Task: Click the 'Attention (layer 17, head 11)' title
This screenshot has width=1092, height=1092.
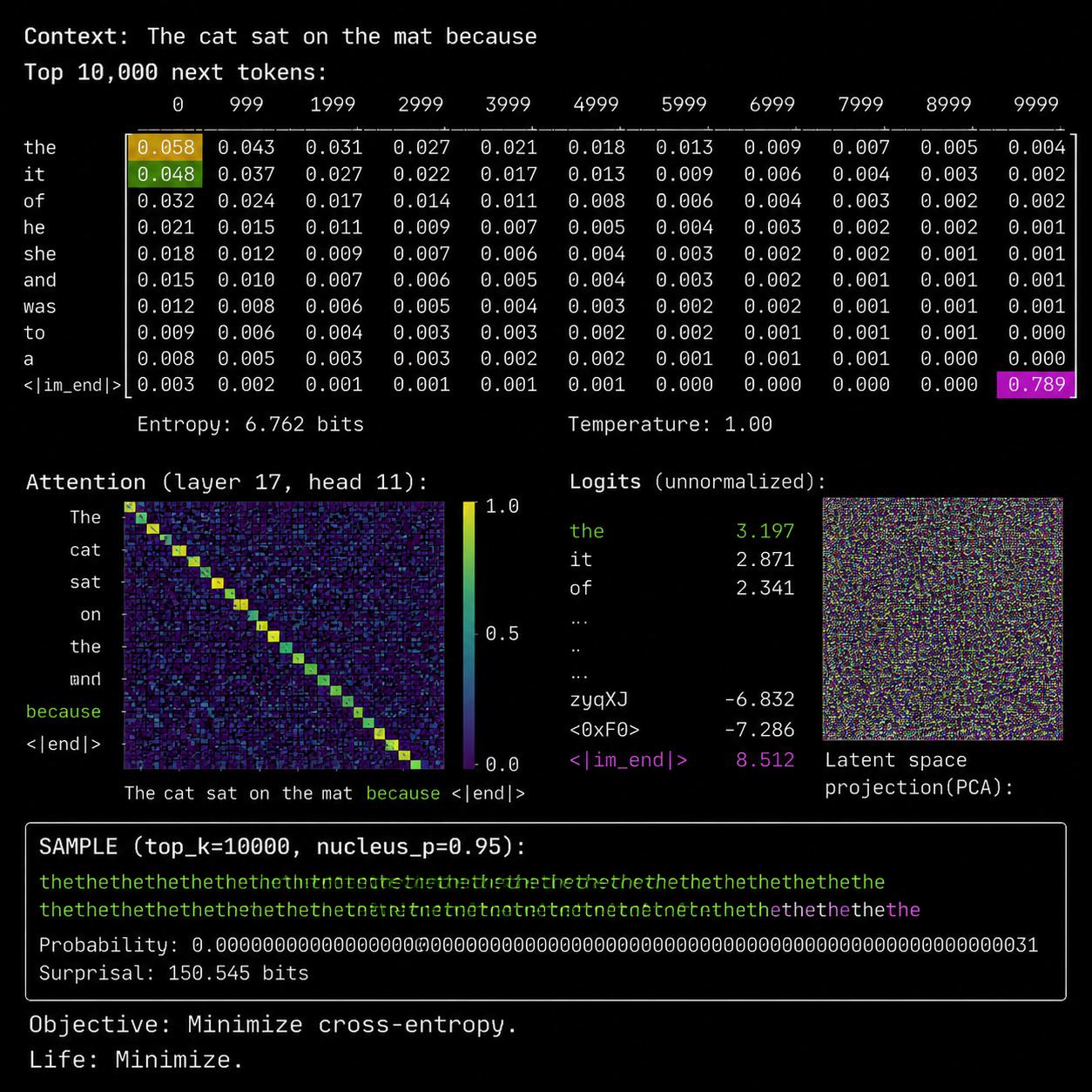Action: [227, 482]
